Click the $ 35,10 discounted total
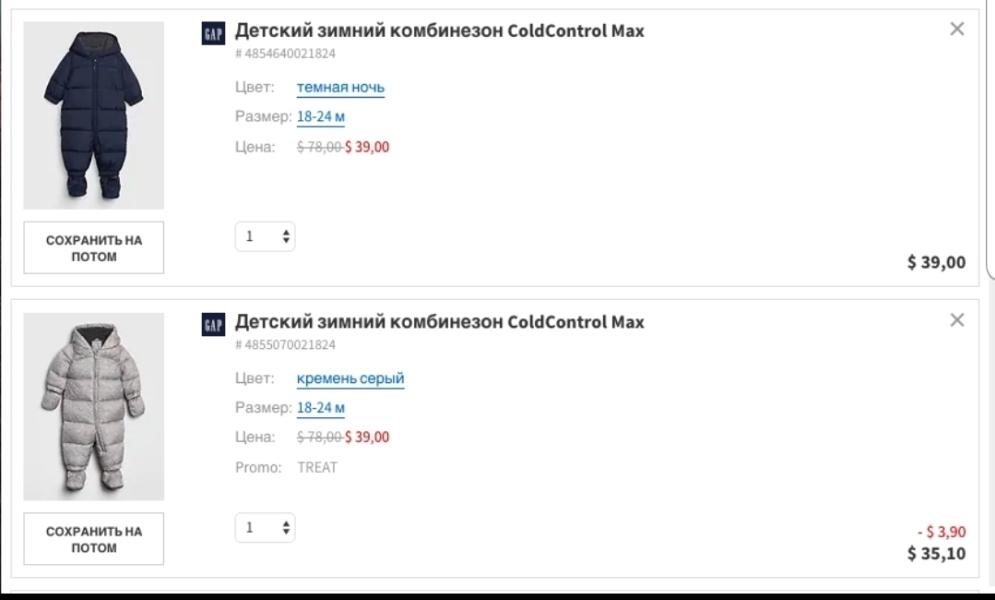Viewport: 995px width, 600px height. [936, 554]
